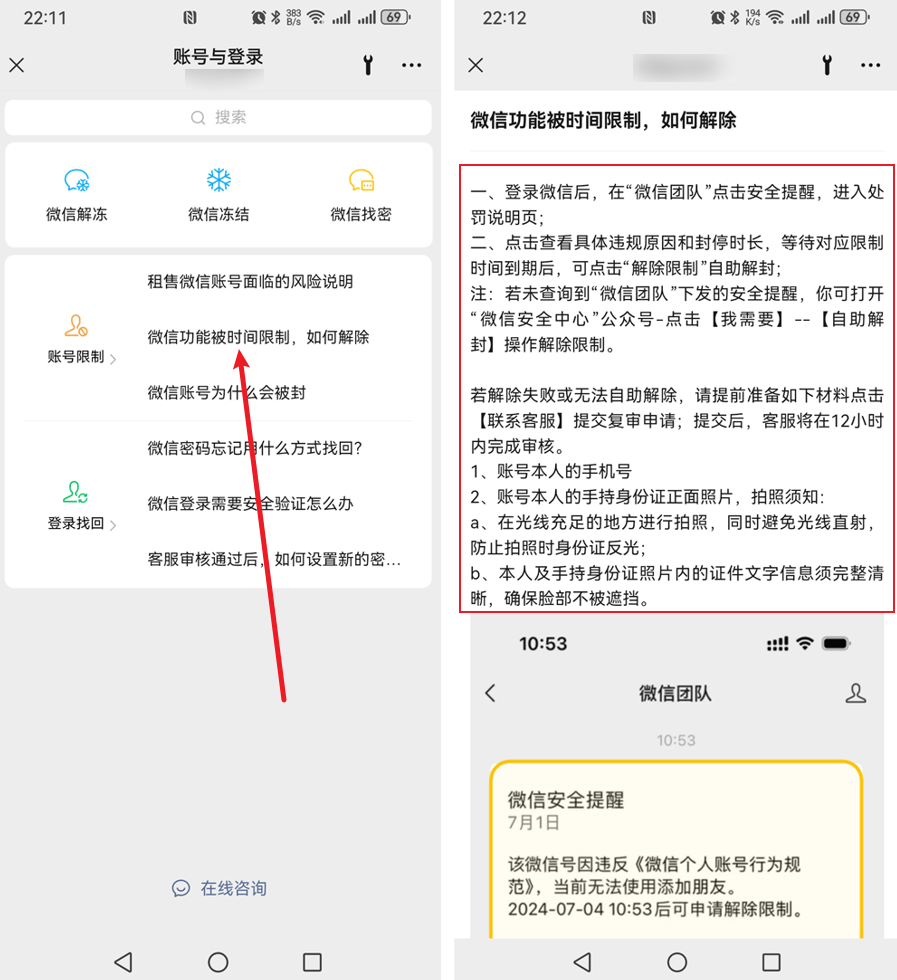The width and height of the screenshot is (897, 980).
Task: Tap the 微信冻结 snowflake icon
Action: [x=219, y=180]
